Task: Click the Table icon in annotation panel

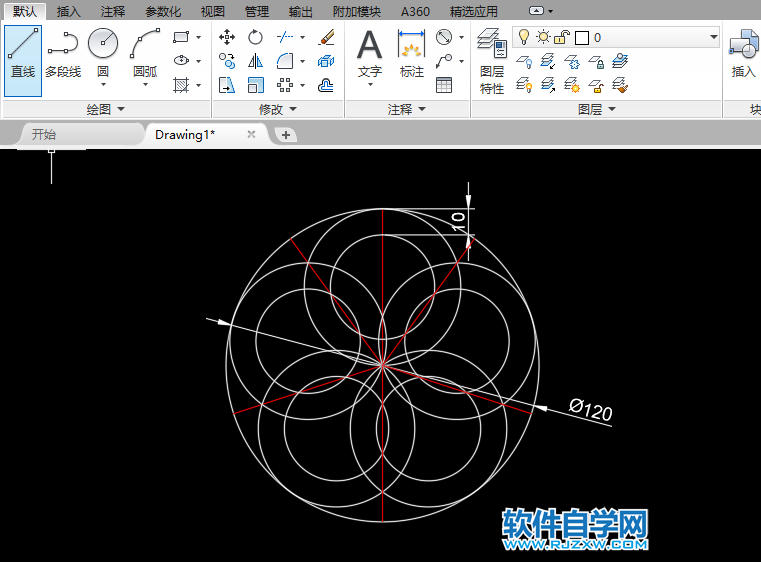Action: point(444,85)
